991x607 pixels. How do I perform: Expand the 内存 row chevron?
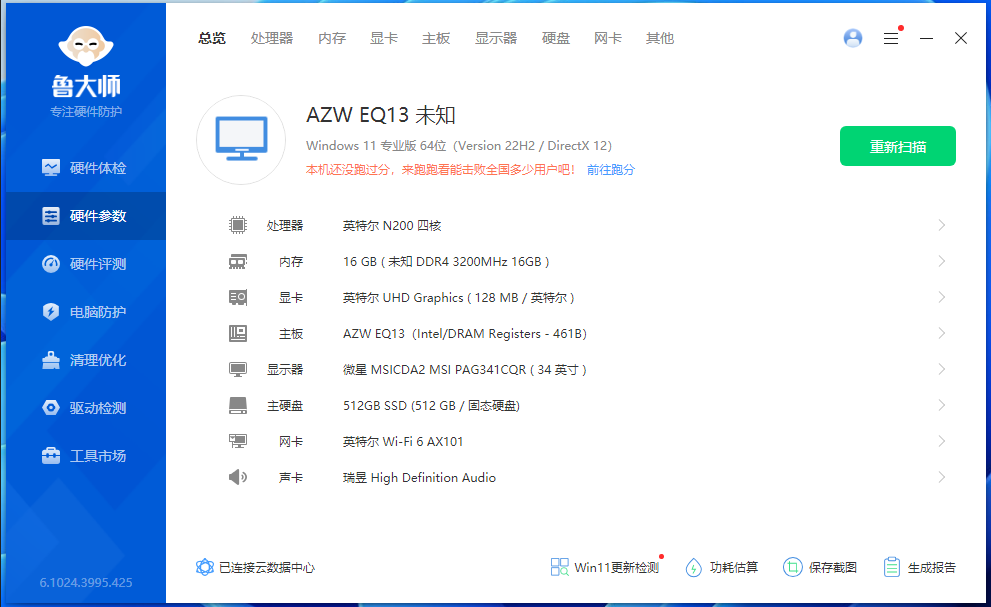pyautogui.click(x=942, y=261)
